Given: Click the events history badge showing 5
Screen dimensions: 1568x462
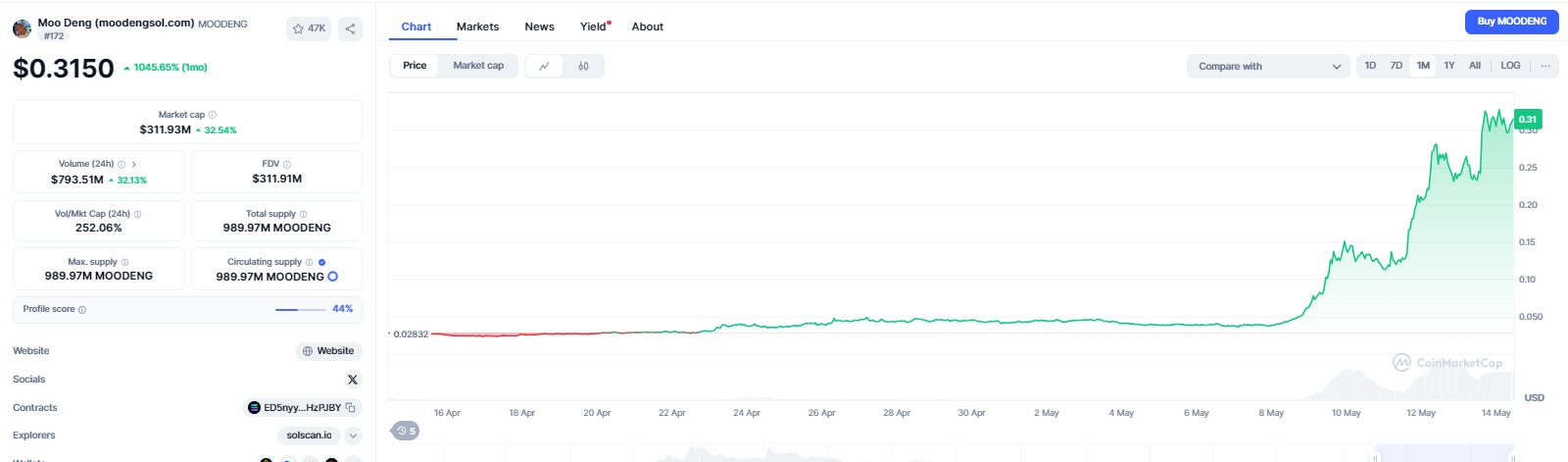Looking at the screenshot, I should pyautogui.click(x=406, y=431).
